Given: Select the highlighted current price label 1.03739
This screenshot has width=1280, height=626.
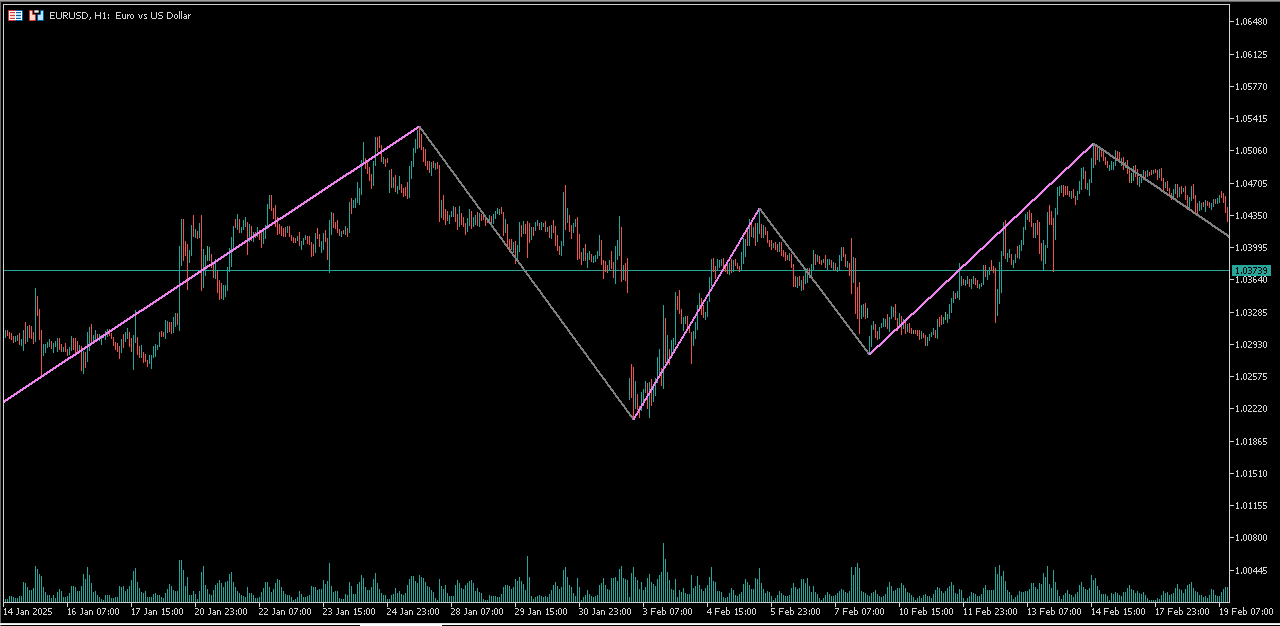Looking at the screenshot, I should [x=1250, y=270].
